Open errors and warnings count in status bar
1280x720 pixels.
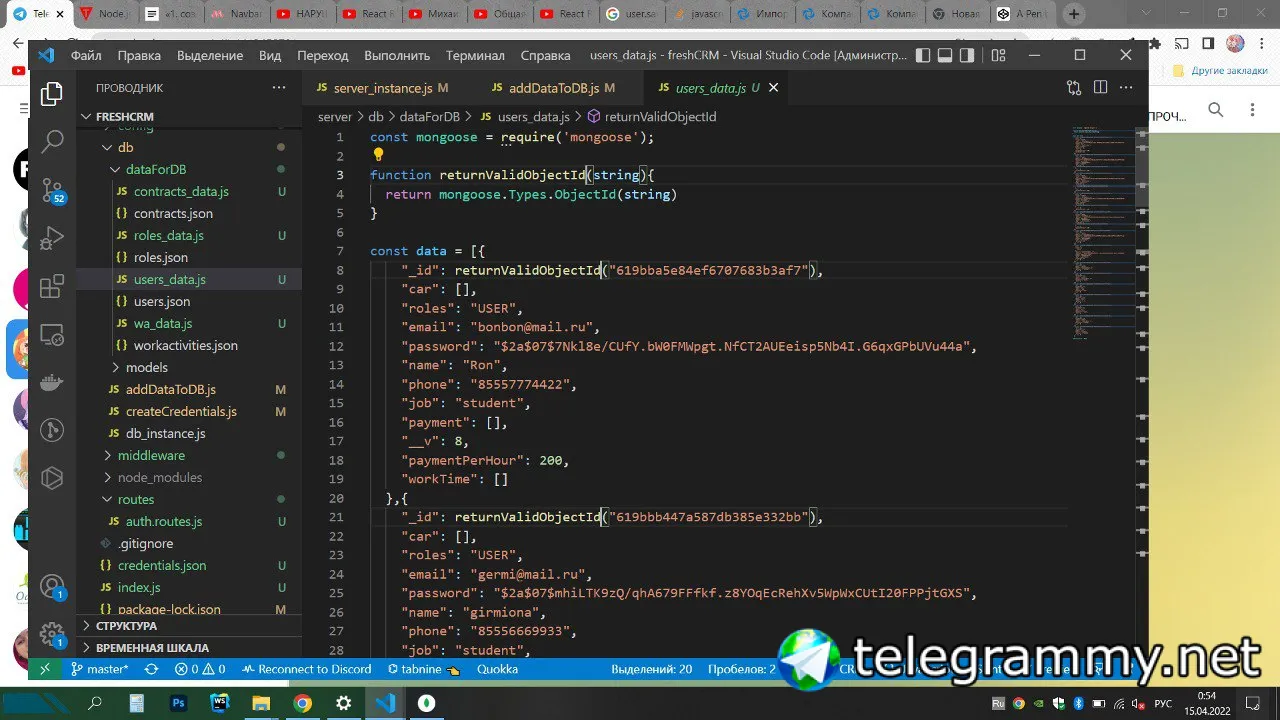(200, 669)
